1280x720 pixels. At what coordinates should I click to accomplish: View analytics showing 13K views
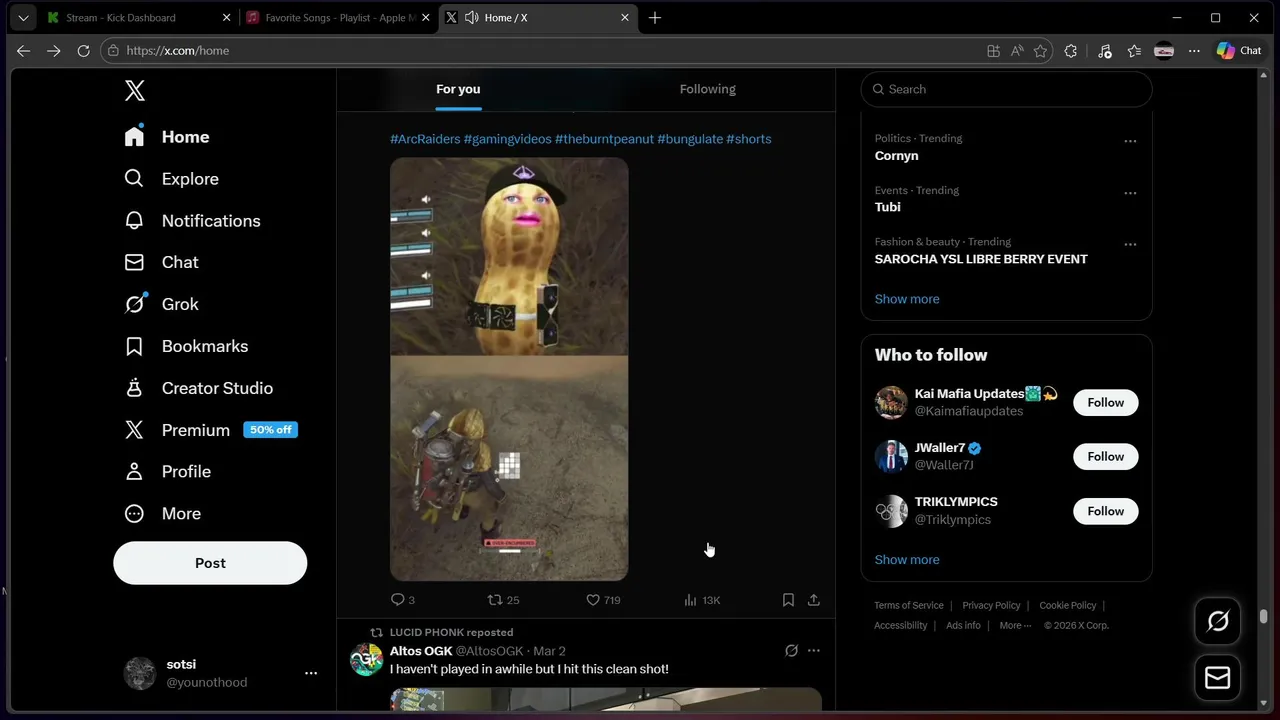702,600
